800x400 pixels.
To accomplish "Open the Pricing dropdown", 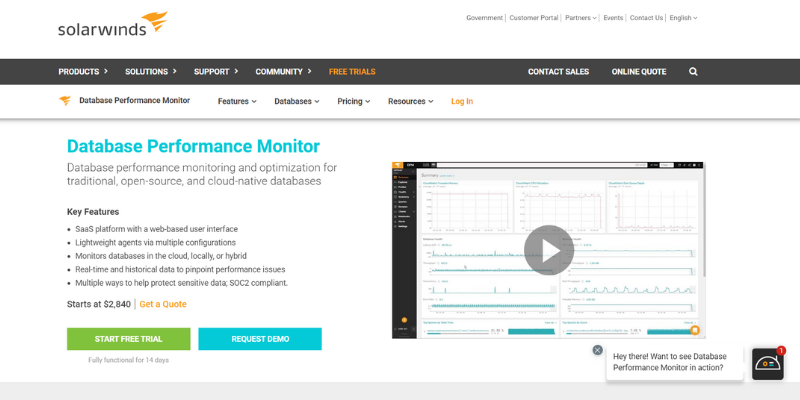I will click(354, 102).
